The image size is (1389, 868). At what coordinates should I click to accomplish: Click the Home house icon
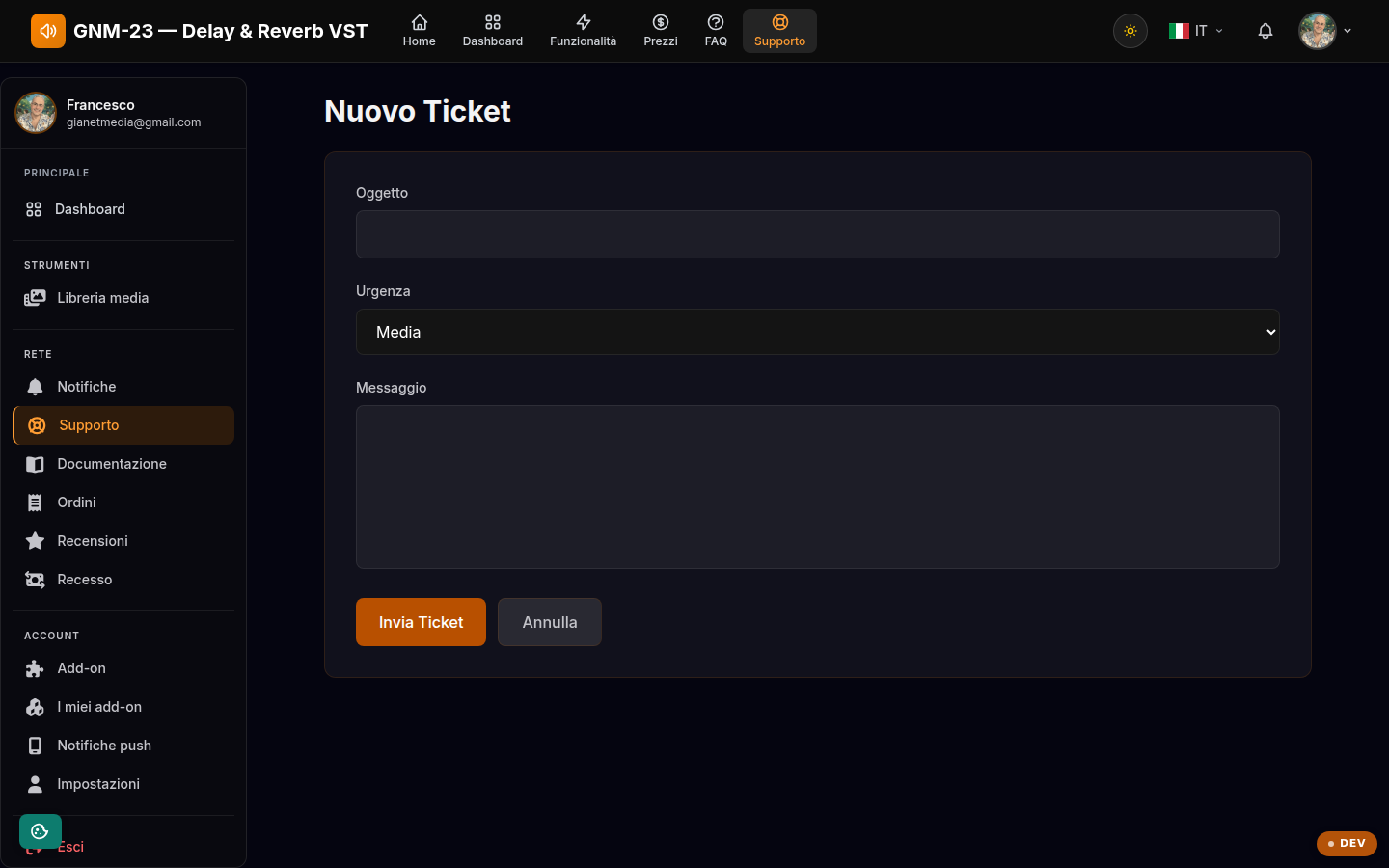(x=420, y=22)
